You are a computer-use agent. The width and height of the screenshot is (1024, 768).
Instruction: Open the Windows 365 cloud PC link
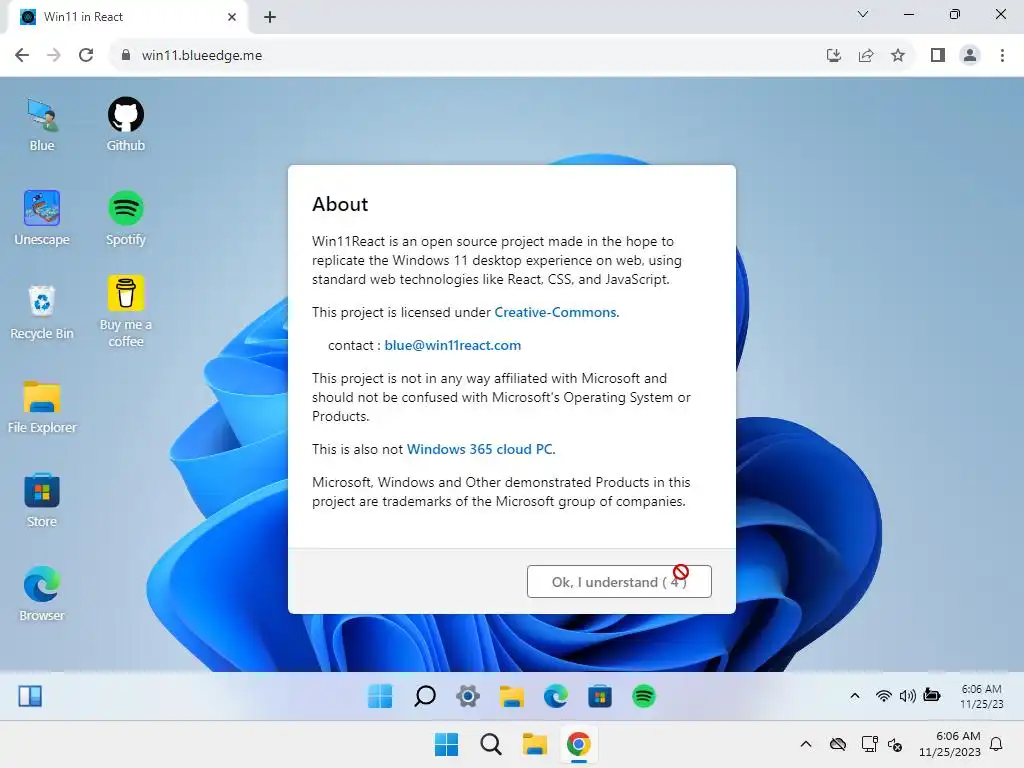[x=480, y=449]
